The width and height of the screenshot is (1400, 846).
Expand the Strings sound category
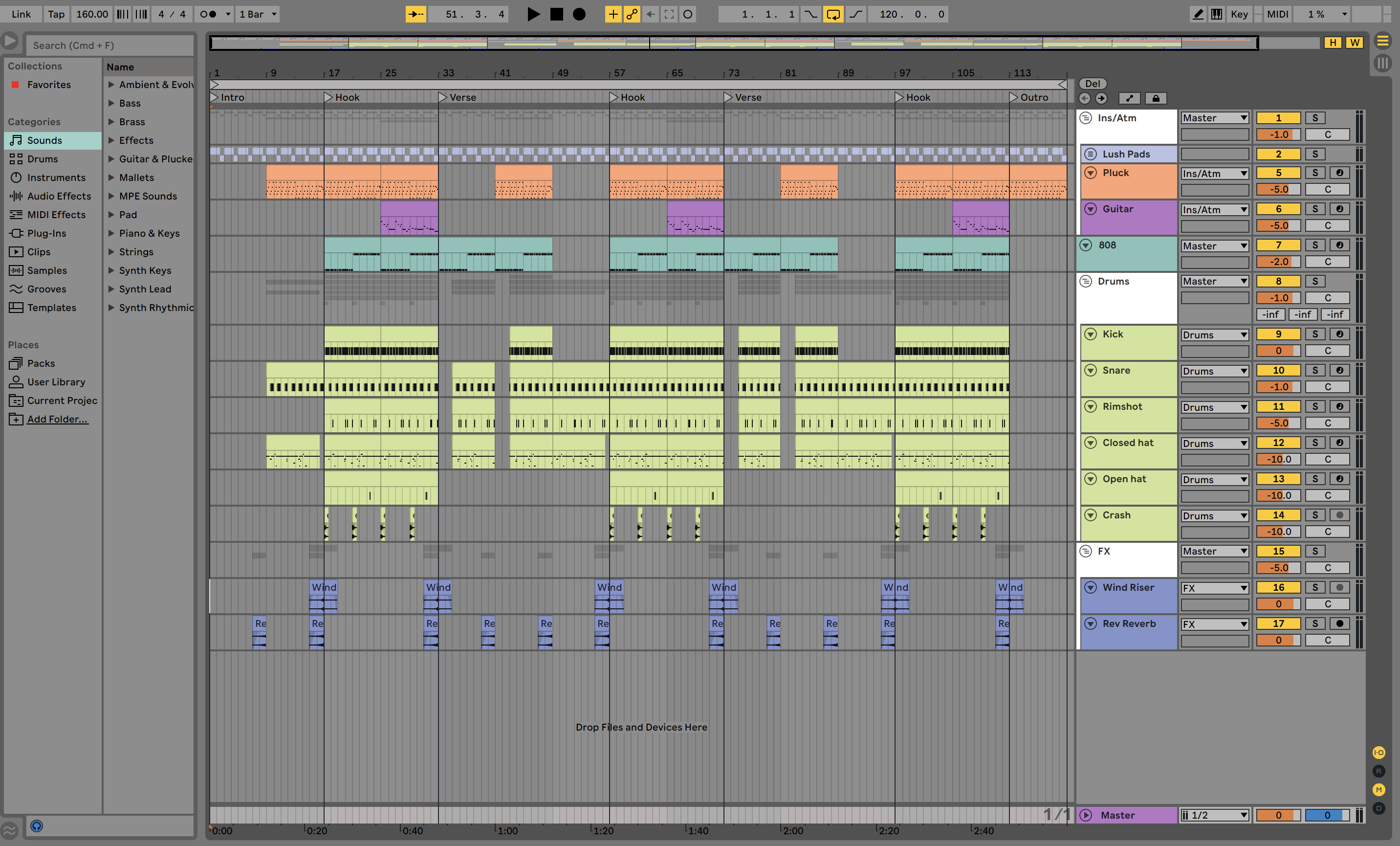pyautogui.click(x=111, y=252)
